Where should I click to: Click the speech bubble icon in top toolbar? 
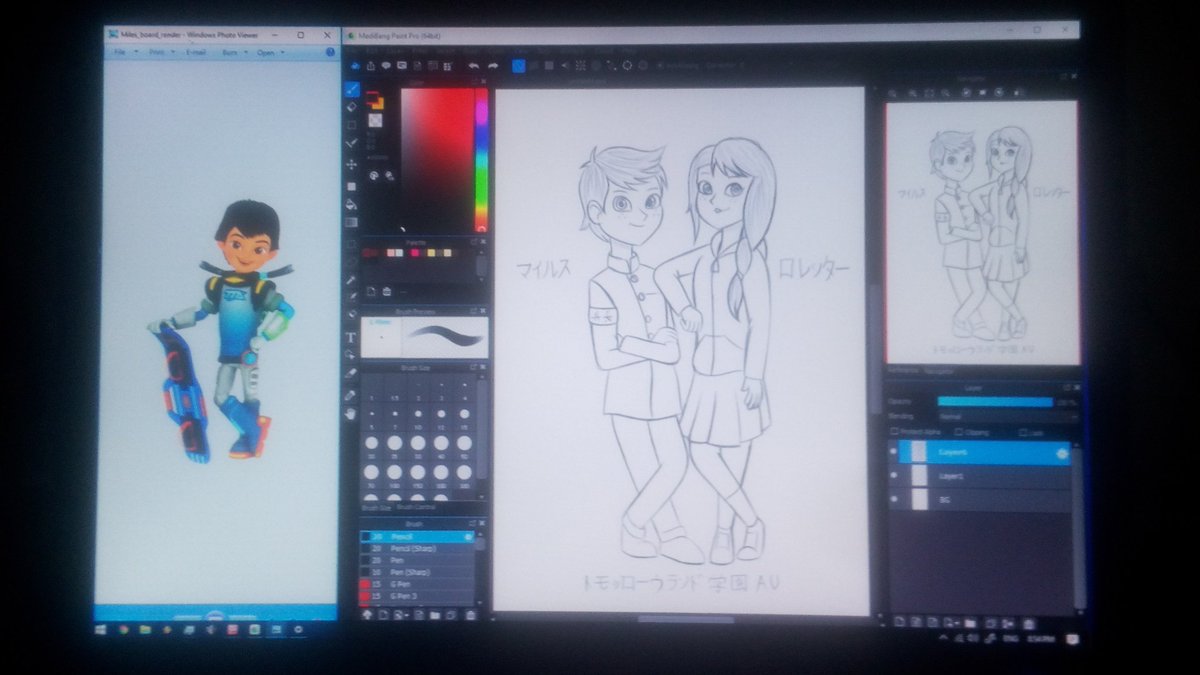386,67
